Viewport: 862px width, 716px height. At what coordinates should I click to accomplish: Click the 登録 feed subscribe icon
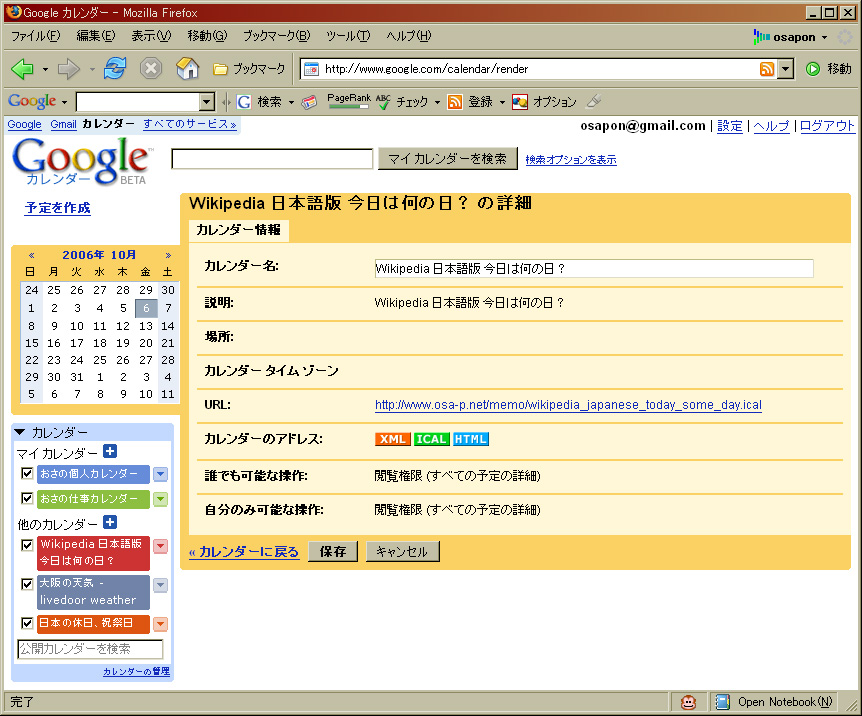tap(455, 102)
